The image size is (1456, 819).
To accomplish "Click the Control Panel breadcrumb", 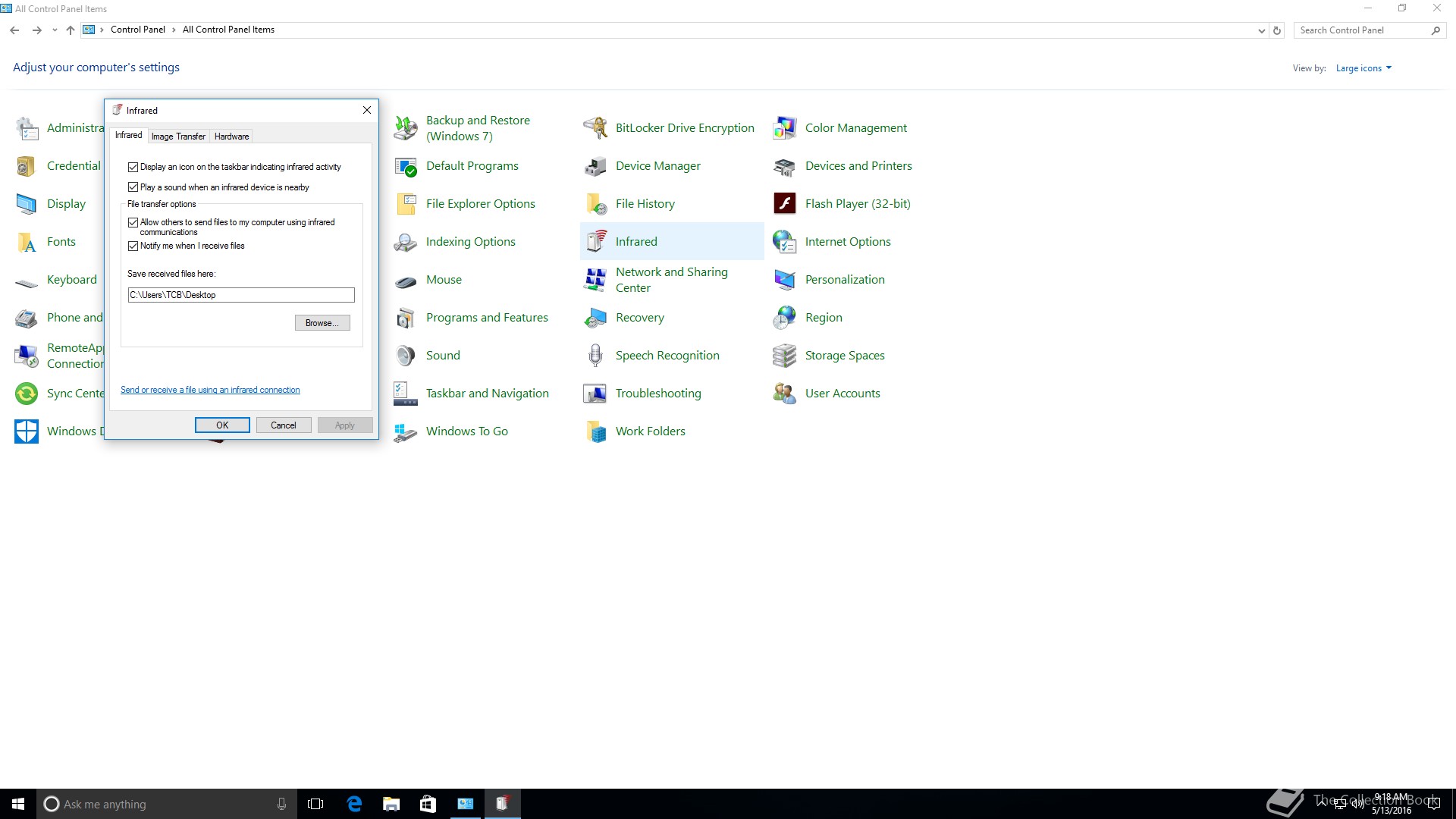I will [x=137, y=30].
